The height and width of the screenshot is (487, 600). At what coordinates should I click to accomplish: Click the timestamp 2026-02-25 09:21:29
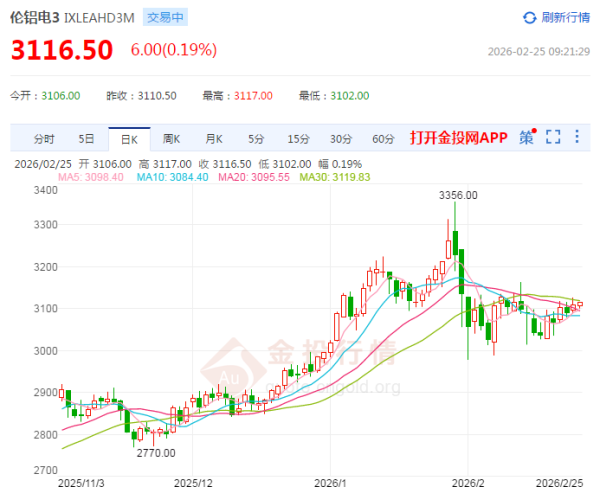click(539, 52)
